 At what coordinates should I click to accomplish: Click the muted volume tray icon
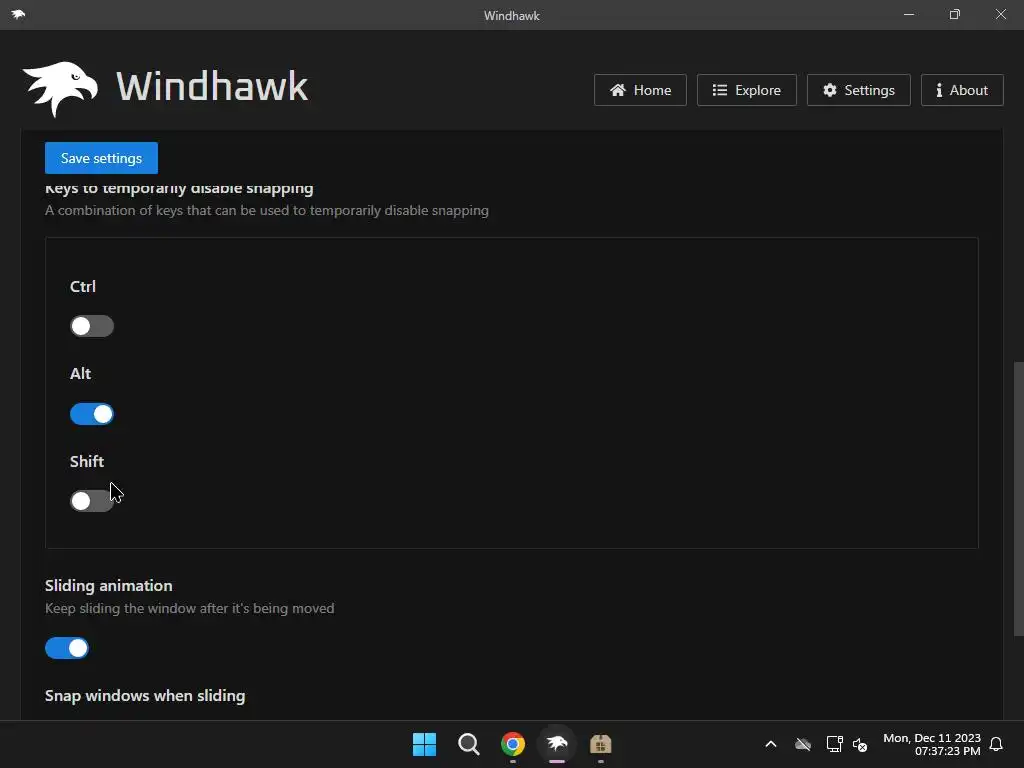click(x=860, y=744)
